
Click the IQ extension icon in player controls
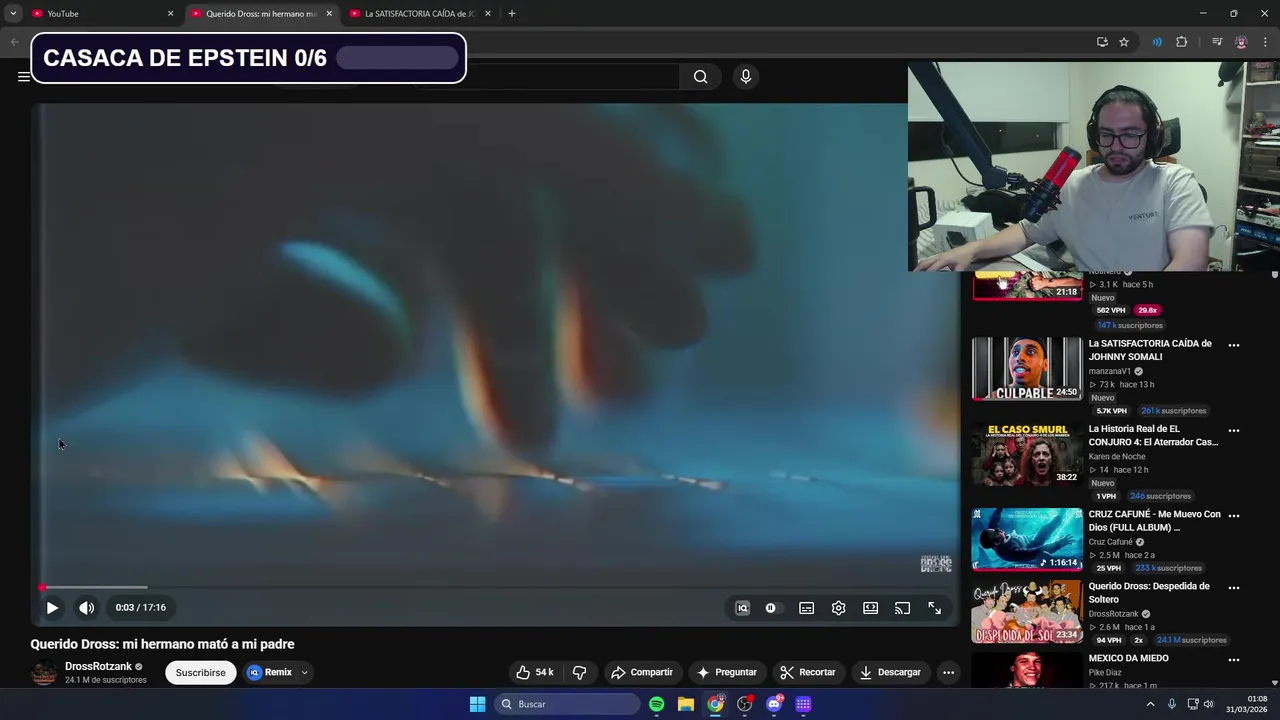[742, 608]
